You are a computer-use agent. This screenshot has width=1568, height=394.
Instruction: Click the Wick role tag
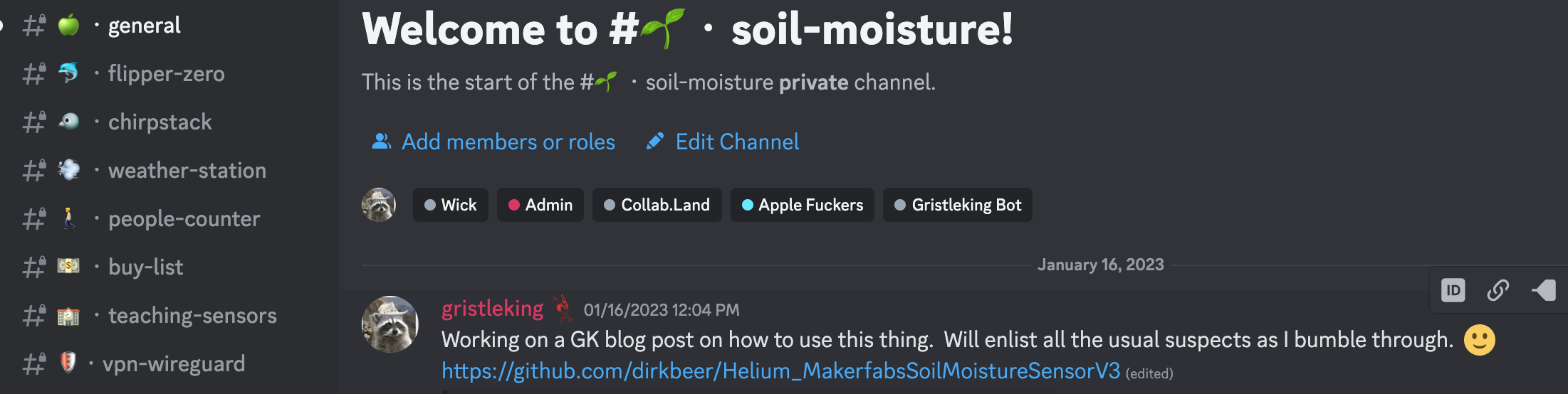click(451, 205)
